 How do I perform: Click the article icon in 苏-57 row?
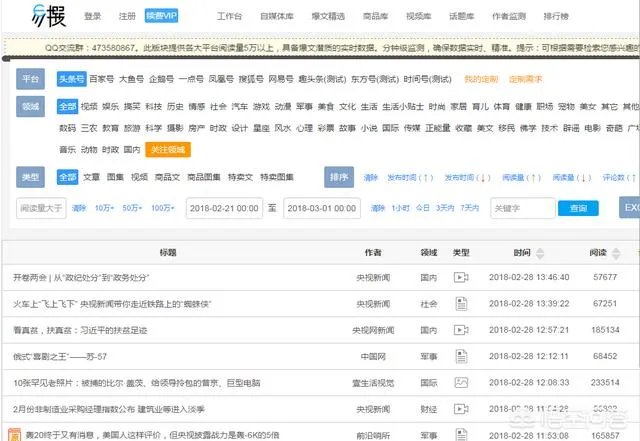pos(461,356)
